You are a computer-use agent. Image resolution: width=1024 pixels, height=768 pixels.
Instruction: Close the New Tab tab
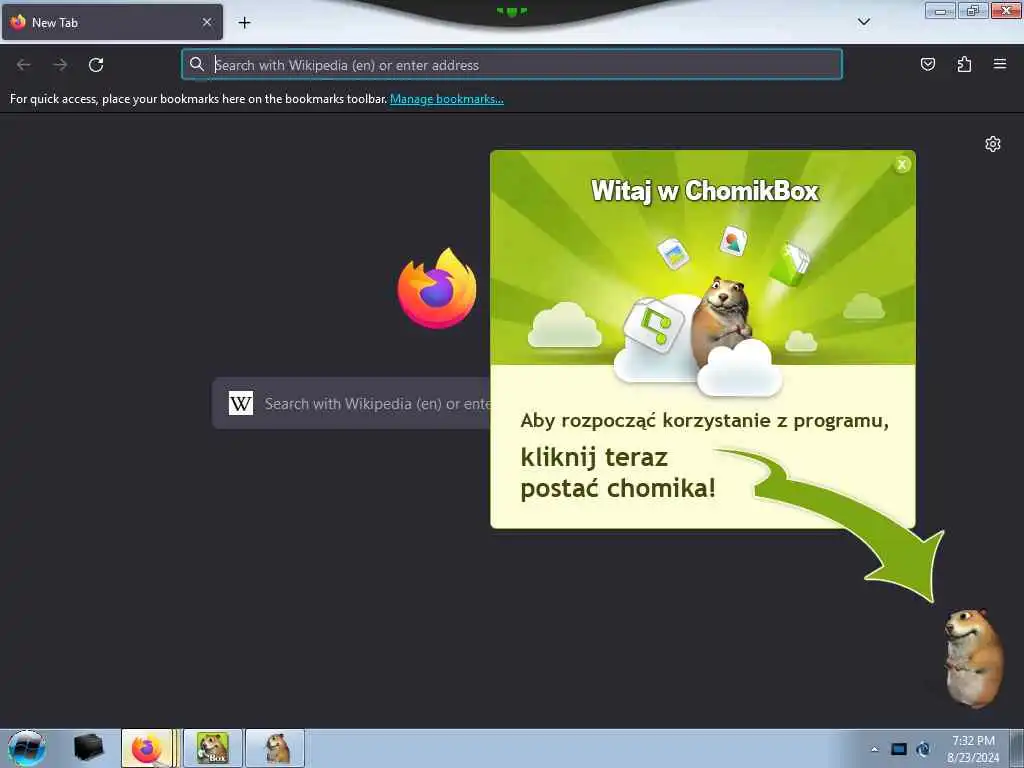[x=207, y=22]
